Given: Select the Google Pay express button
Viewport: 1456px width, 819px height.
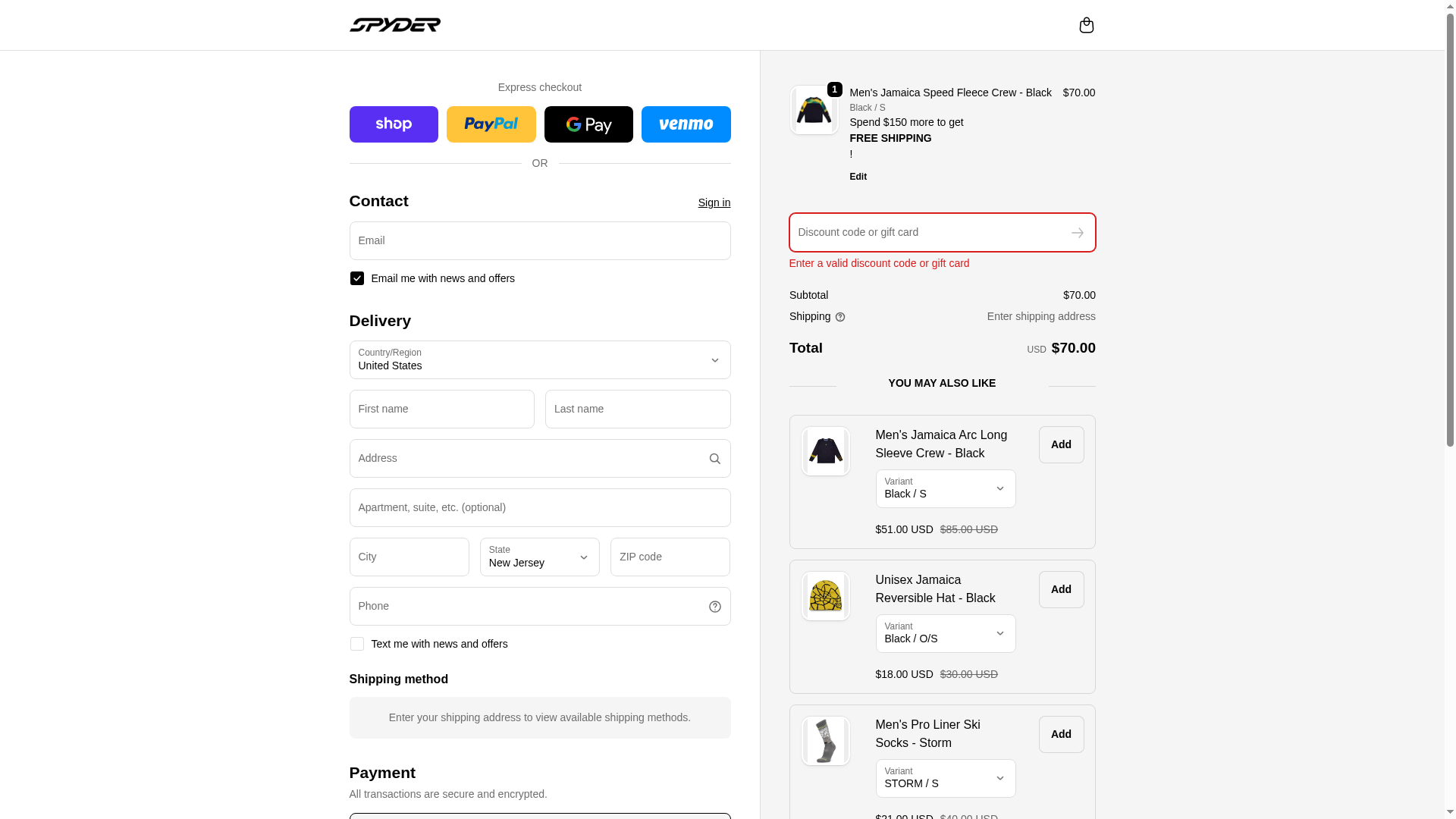Looking at the screenshot, I should 588,124.
